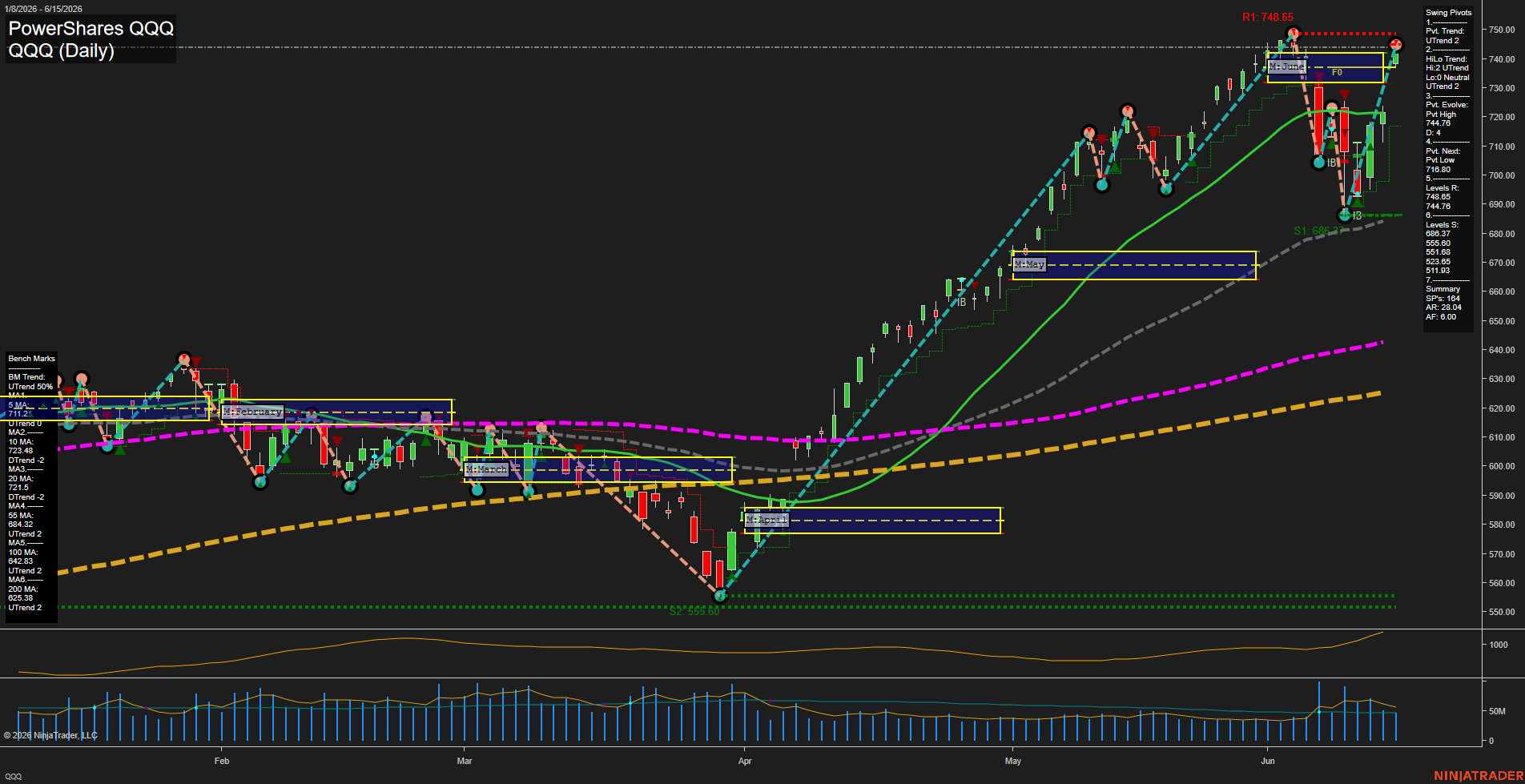Viewport: 1525px width, 784px height.
Task: Click the 550.00 price axis label
Action: coord(1502,612)
